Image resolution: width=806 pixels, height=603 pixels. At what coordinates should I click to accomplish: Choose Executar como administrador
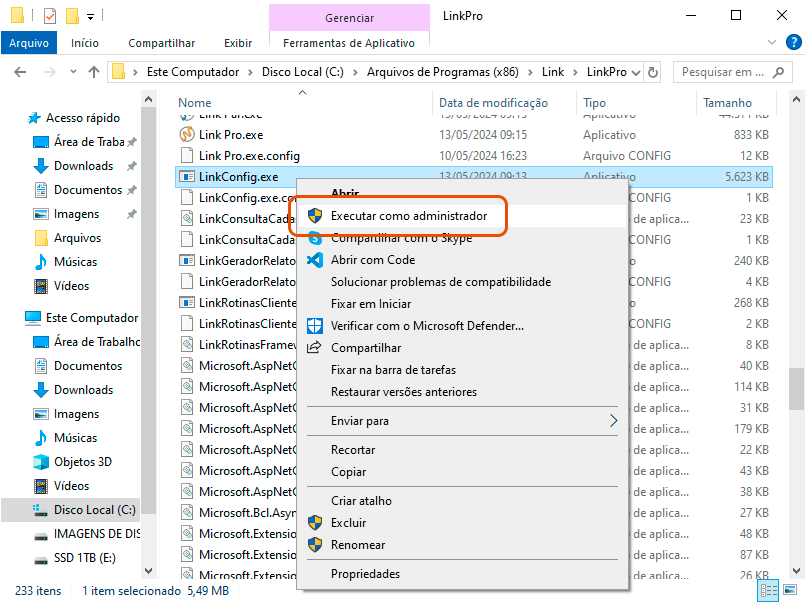(409, 216)
